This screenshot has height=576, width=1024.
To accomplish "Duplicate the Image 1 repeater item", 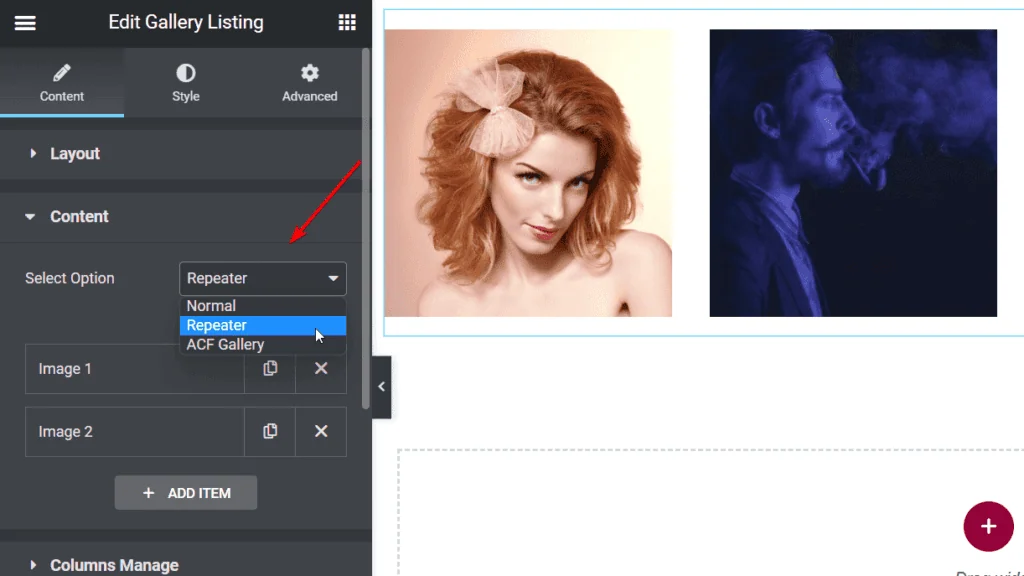I will click(269, 368).
